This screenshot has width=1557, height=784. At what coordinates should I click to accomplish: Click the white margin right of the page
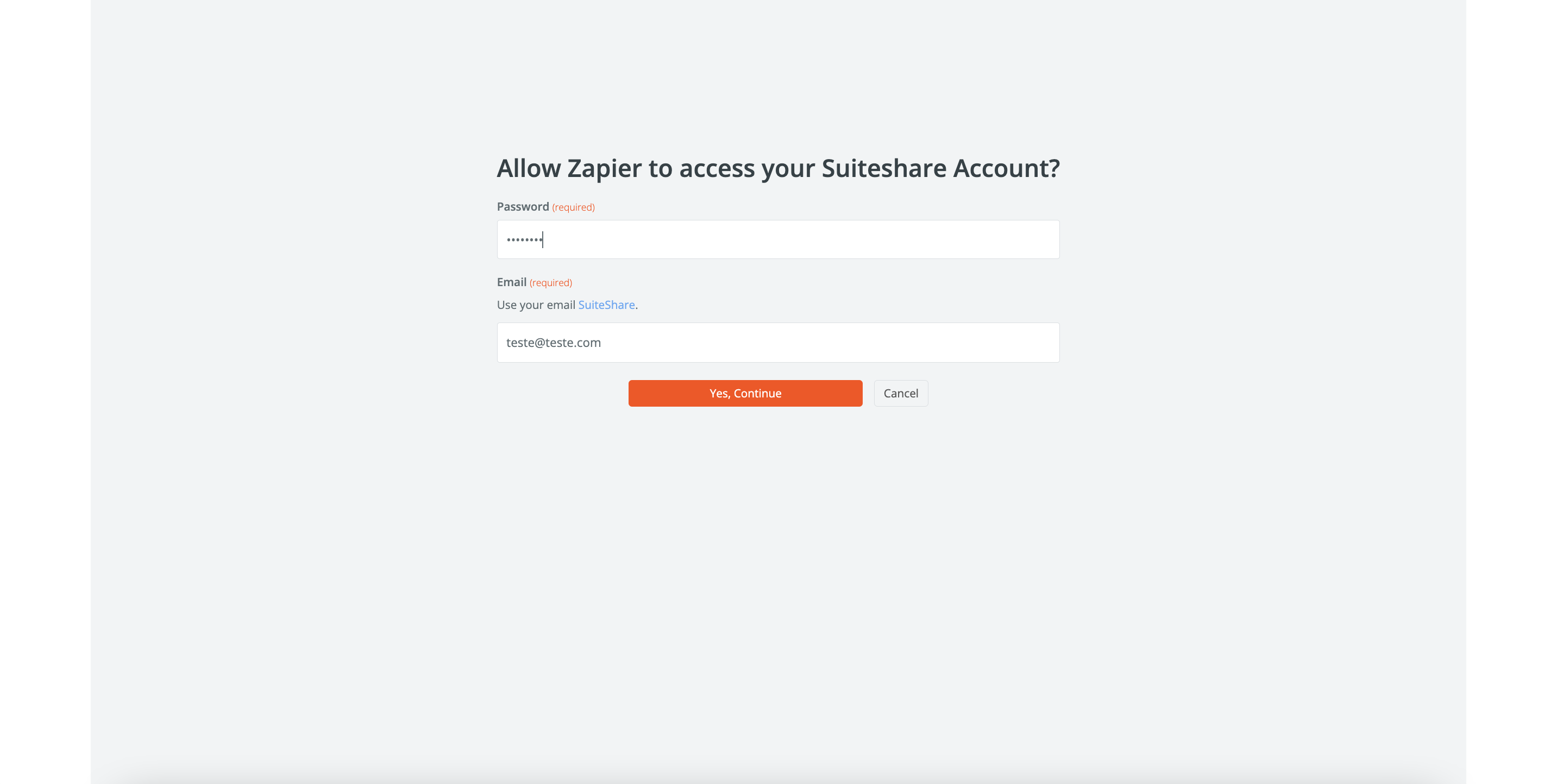(x=1511, y=392)
